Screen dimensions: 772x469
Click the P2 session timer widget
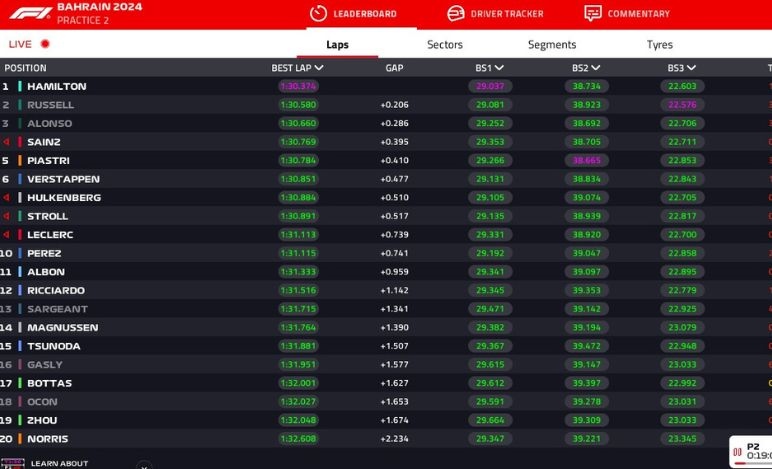(x=752, y=451)
